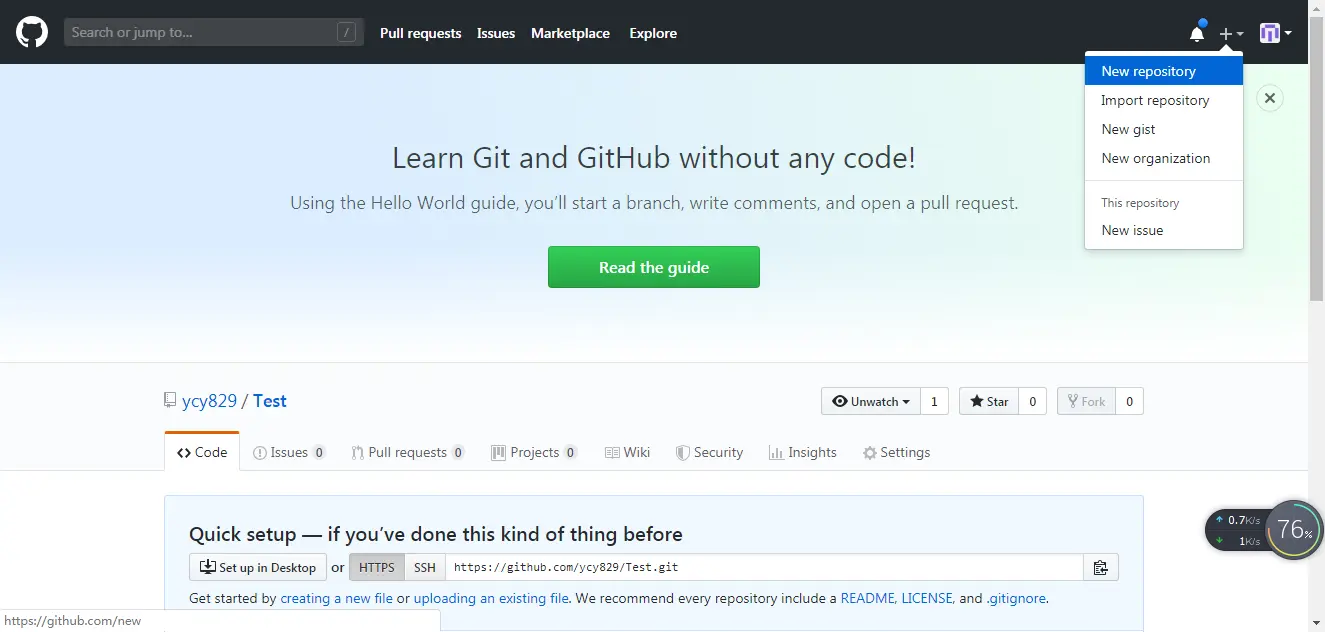
Task: Open the Test repository name link
Action: pos(270,401)
